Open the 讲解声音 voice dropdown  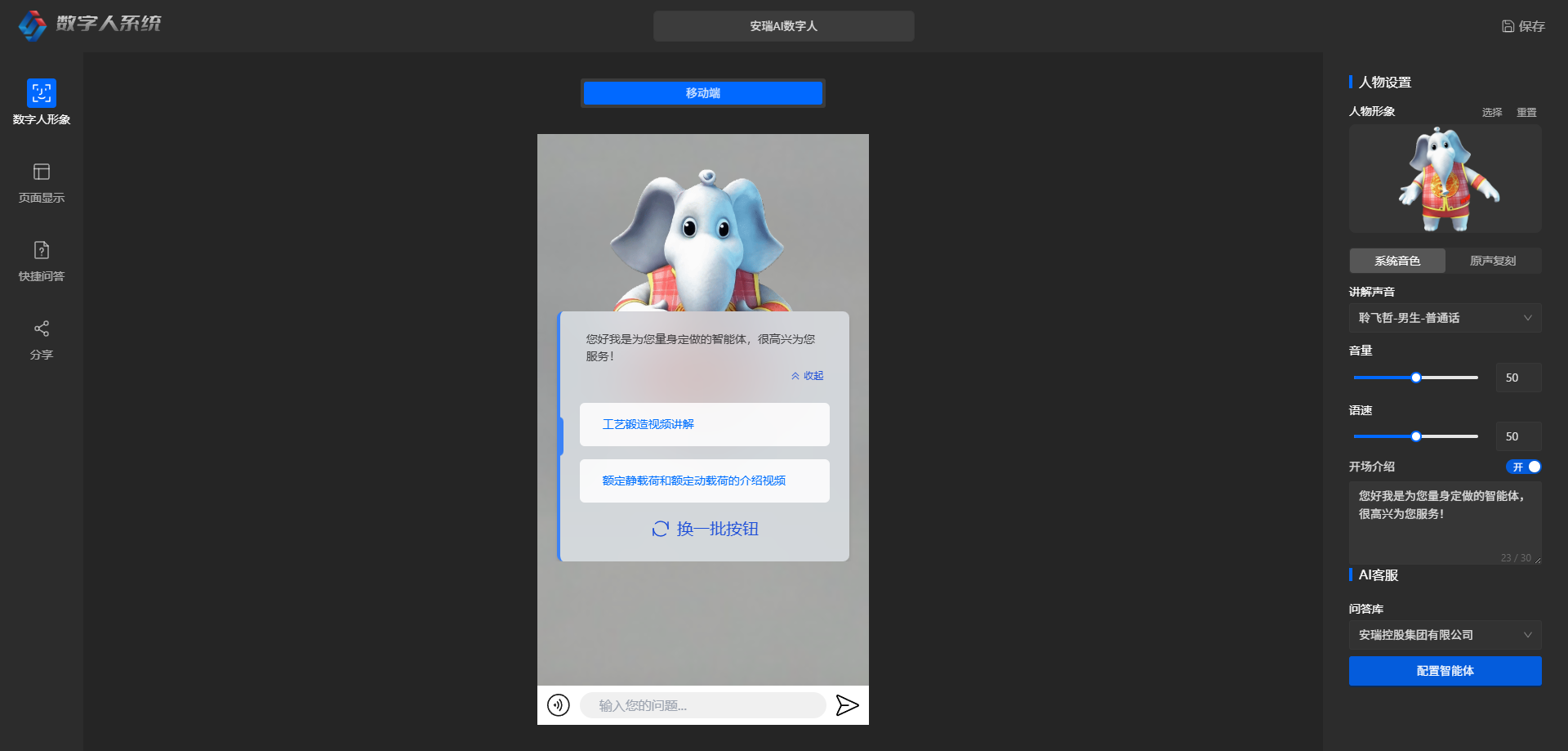(1444, 317)
